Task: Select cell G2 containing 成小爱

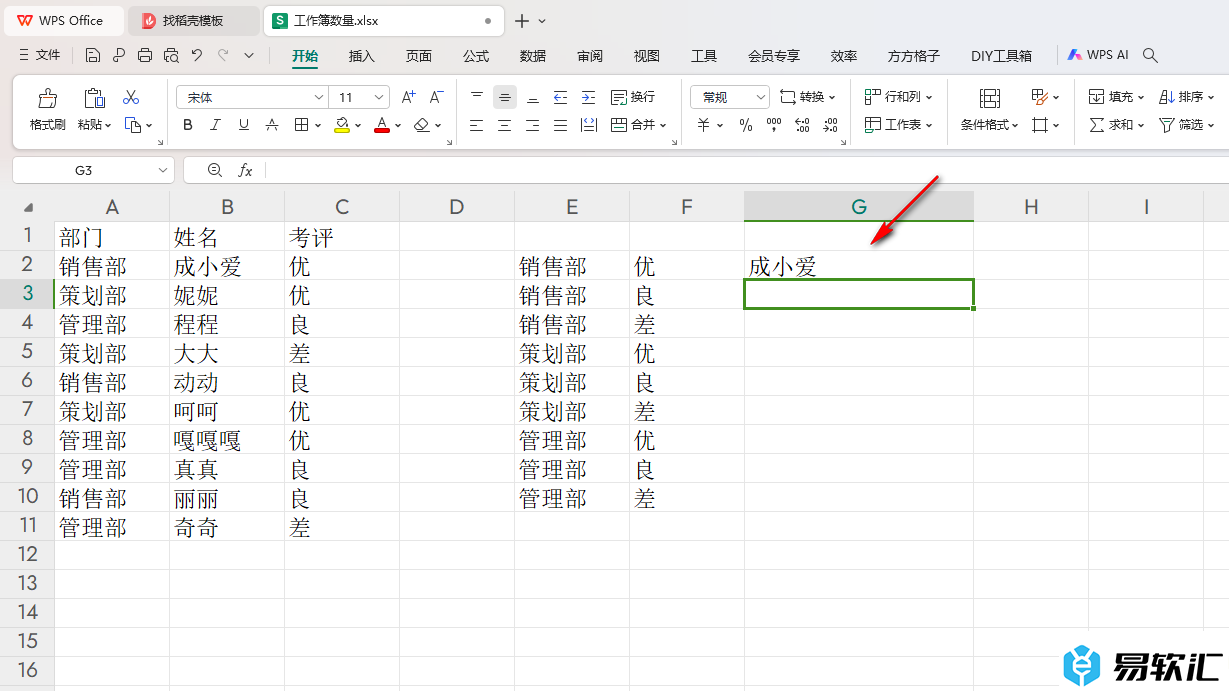Action: (x=859, y=266)
